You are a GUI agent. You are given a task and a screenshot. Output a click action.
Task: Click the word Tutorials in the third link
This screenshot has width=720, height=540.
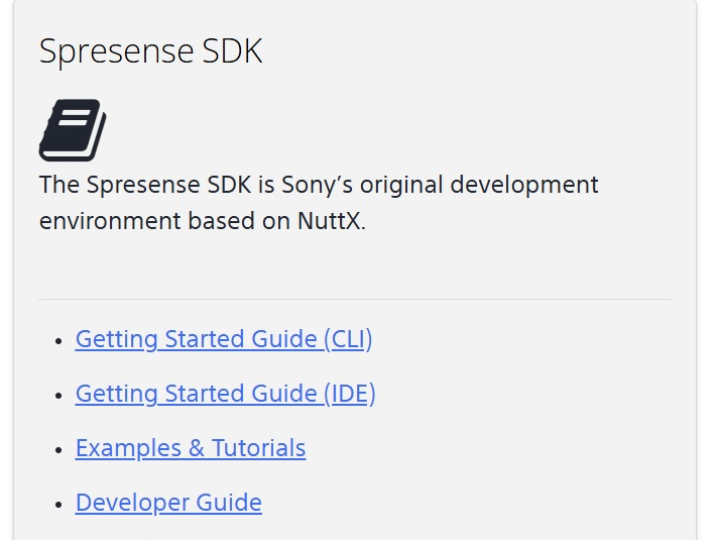[x=259, y=448]
